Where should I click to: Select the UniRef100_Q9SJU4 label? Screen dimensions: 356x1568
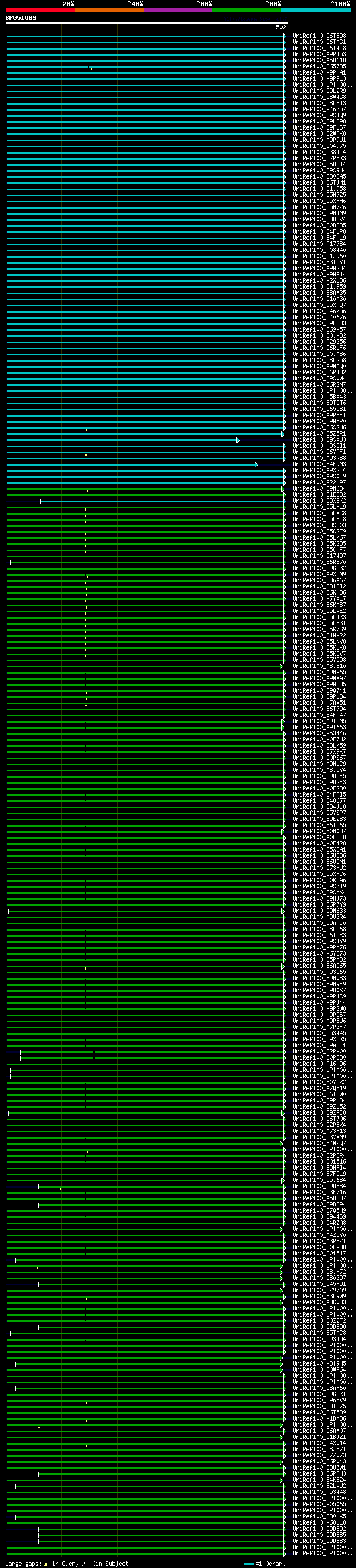[x=319, y=1339]
